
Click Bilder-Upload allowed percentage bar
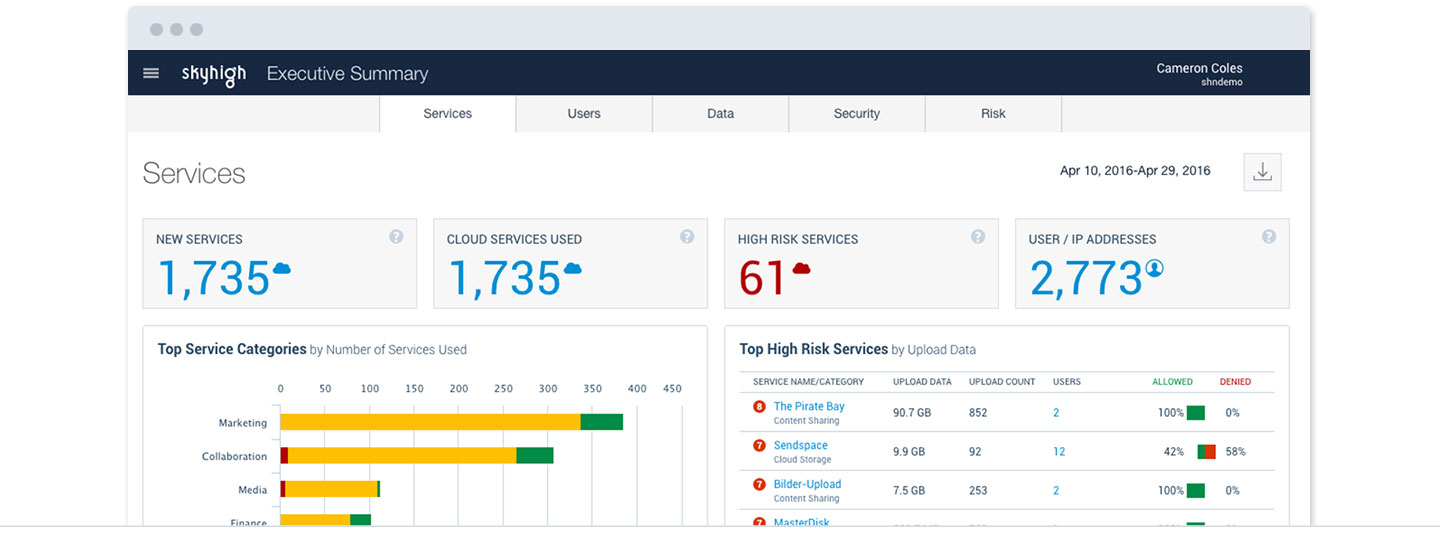1196,490
